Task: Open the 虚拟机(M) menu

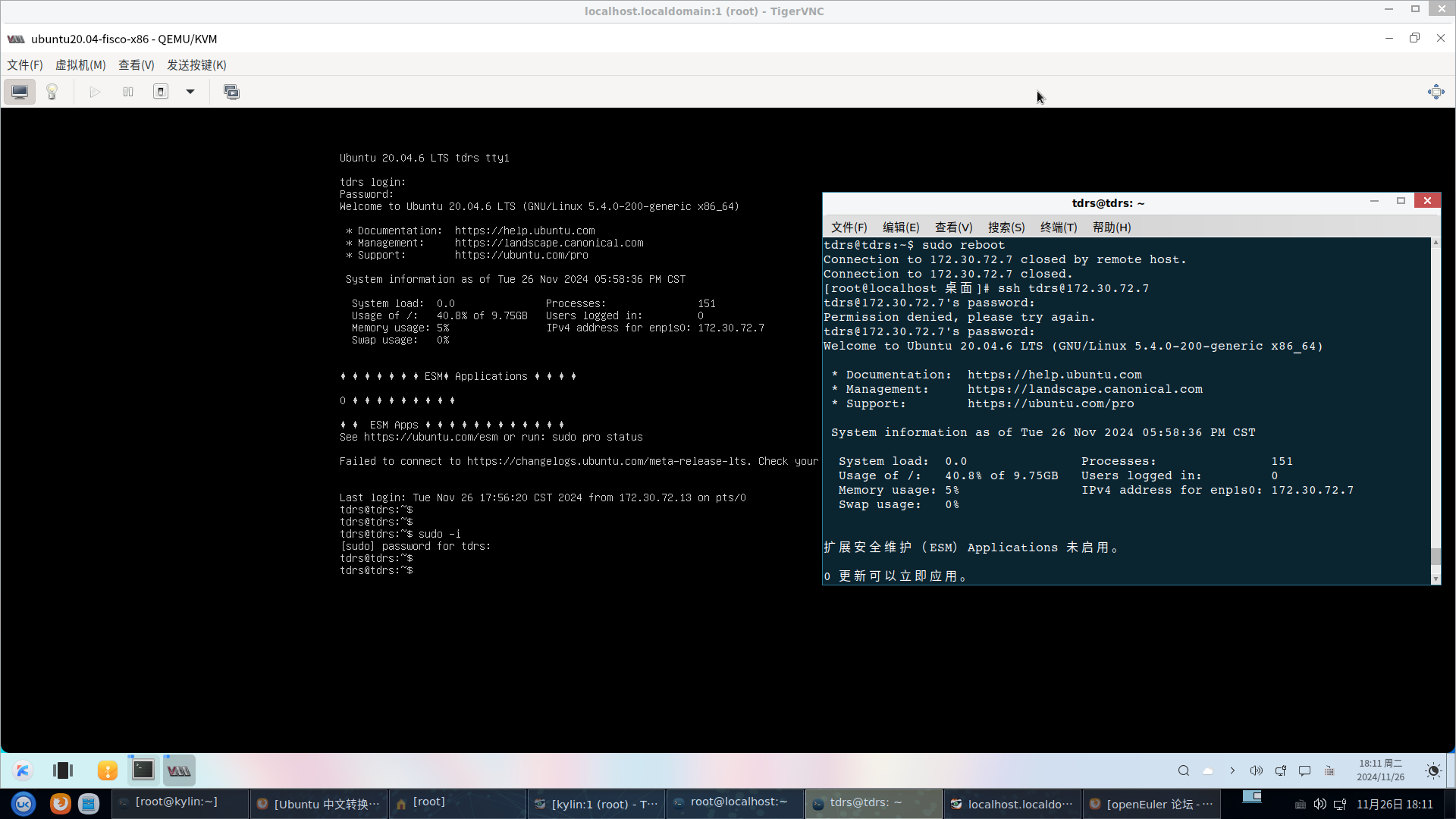Action: pyautogui.click(x=80, y=65)
